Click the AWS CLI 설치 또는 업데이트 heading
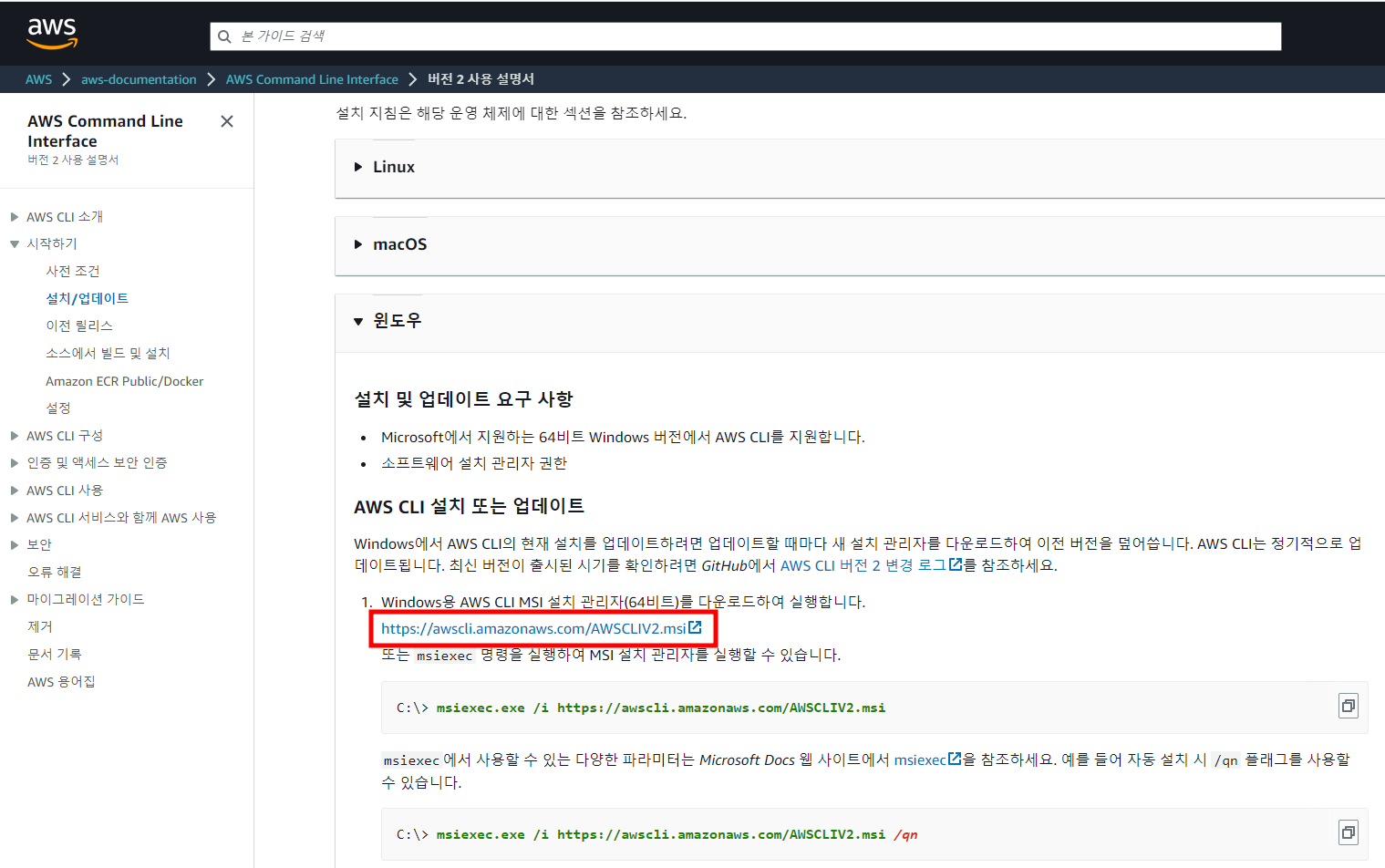Viewport: 1385px width, 868px height. click(469, 506)
